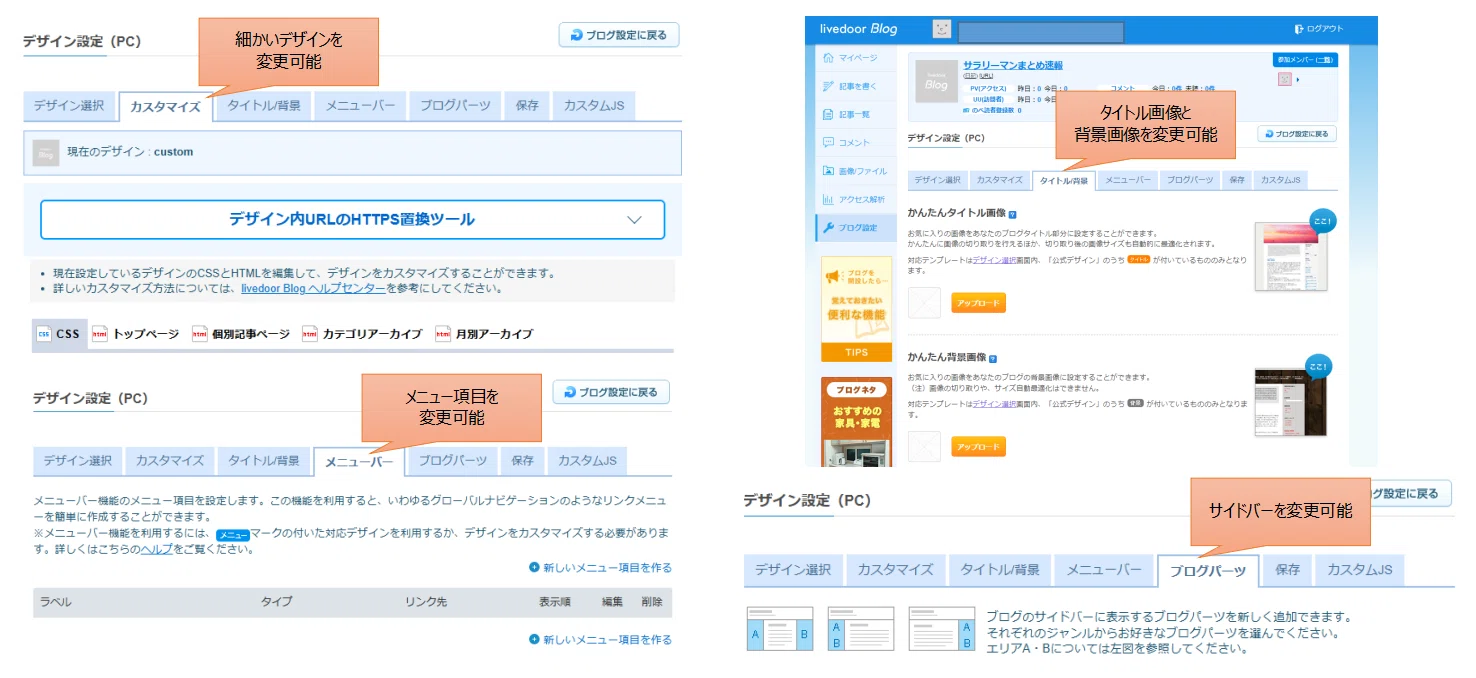Viewport: 1476px width, 678px height.
Task: Open メニューバー tab in livedoor Blog window
Action: pos(1128,180)
